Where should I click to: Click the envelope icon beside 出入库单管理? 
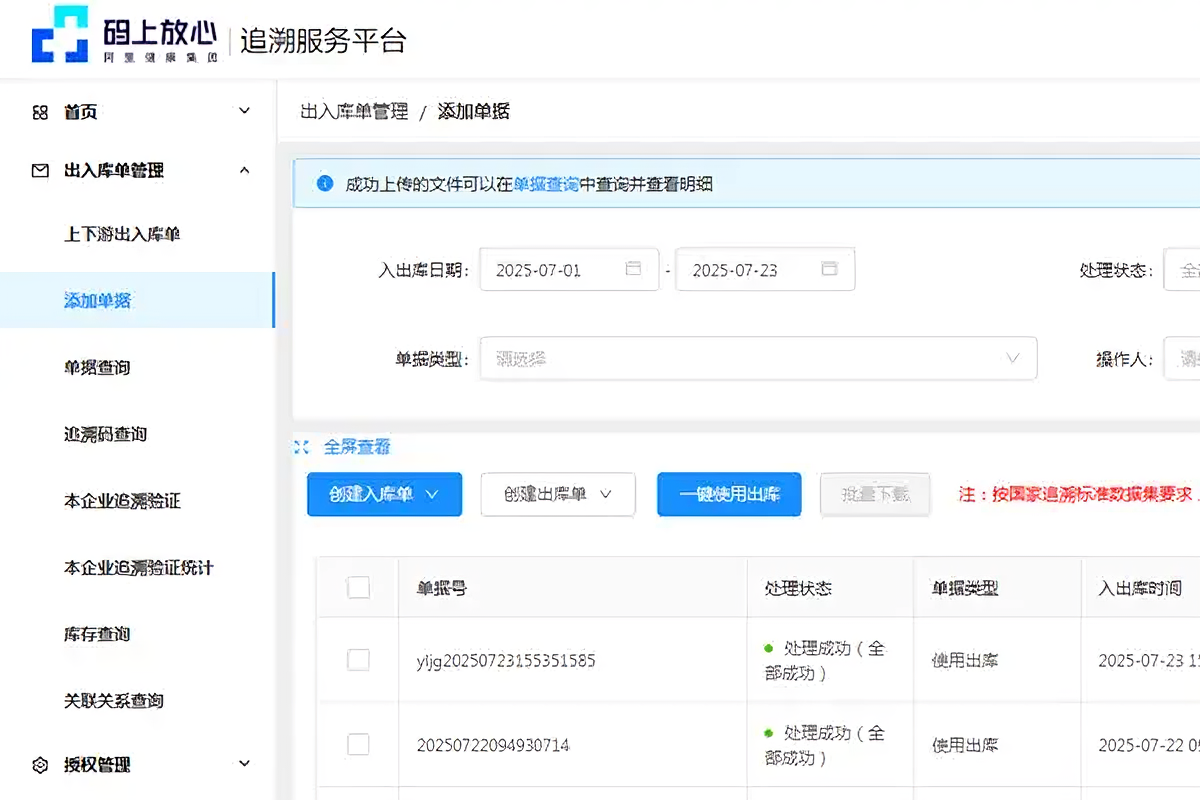click(x=40, y=170)
